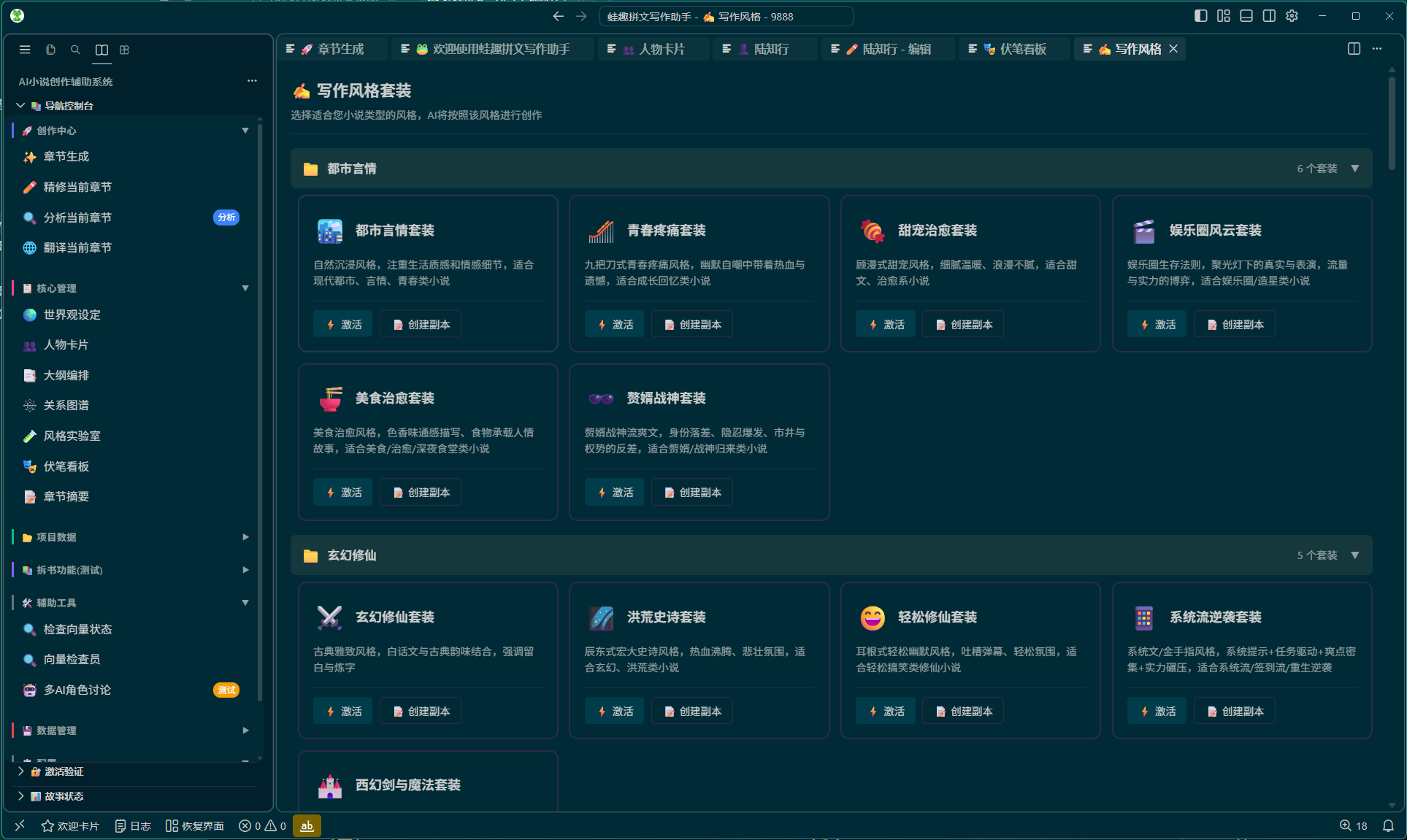Activate the 洪荒史诗套装 style
This screenshot has height=840, width=1407.
615,712
